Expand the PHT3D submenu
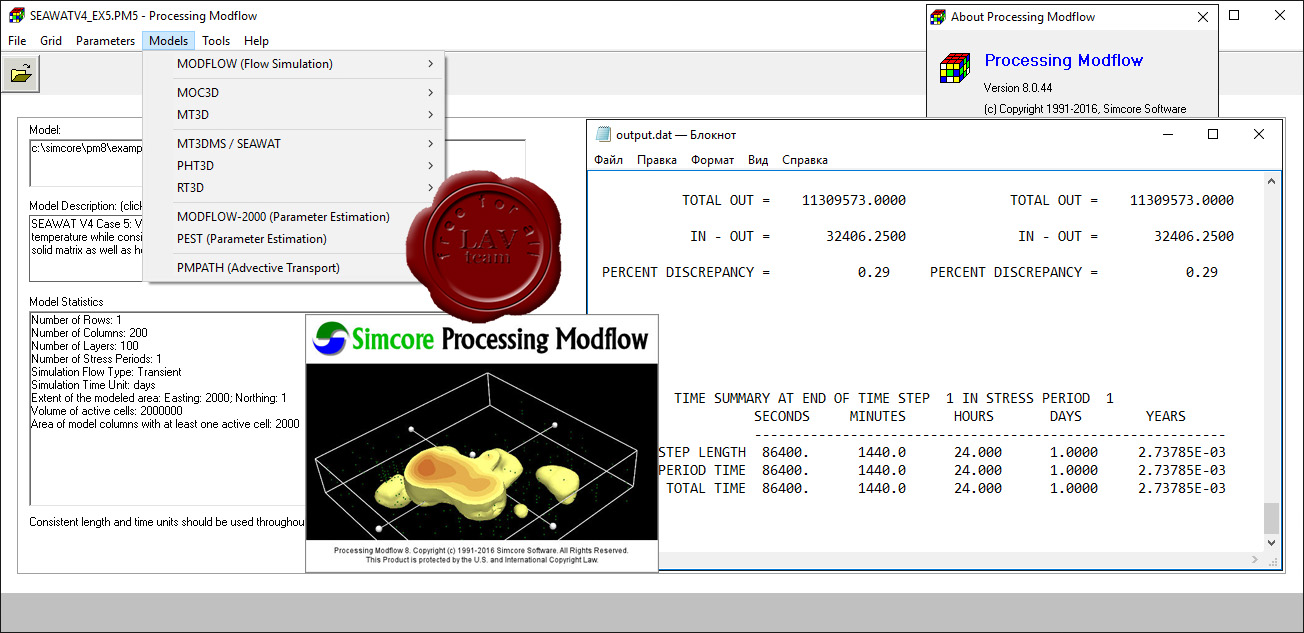The image size is (1304, 633). click(294, 166)
